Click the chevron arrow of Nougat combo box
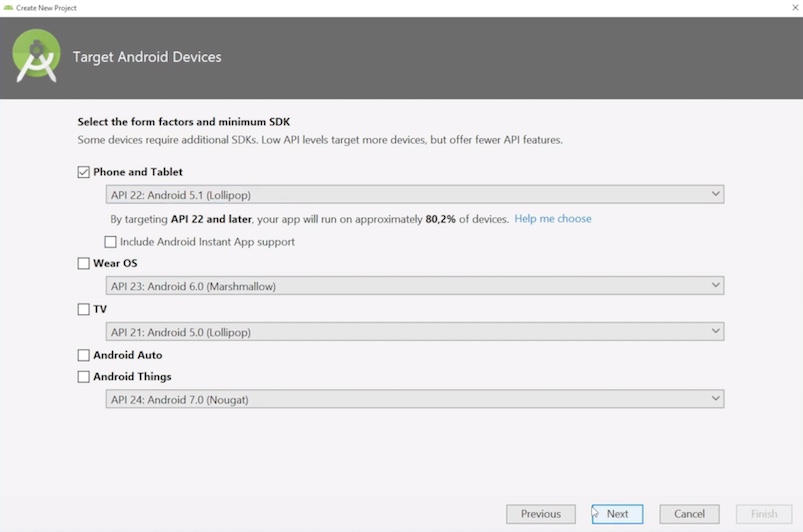The image size is (803, 532). pos(715,398)
